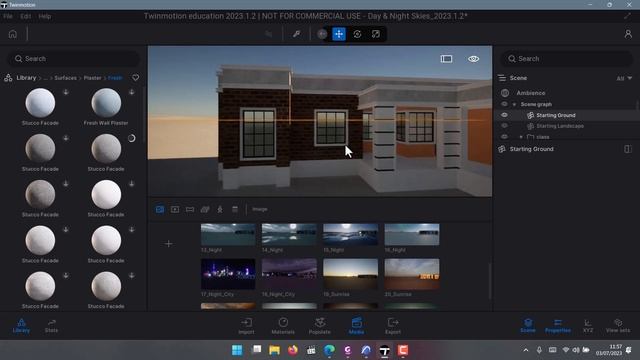Toggle visibility of Scene graph

504,104
